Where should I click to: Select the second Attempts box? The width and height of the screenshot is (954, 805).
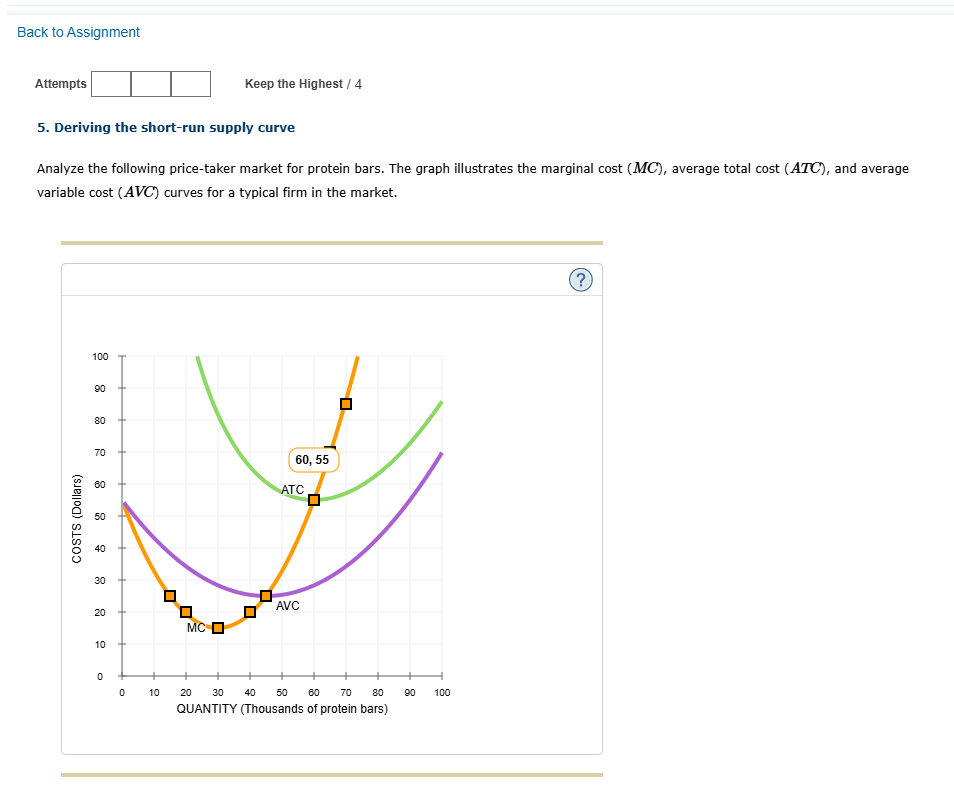151,84
